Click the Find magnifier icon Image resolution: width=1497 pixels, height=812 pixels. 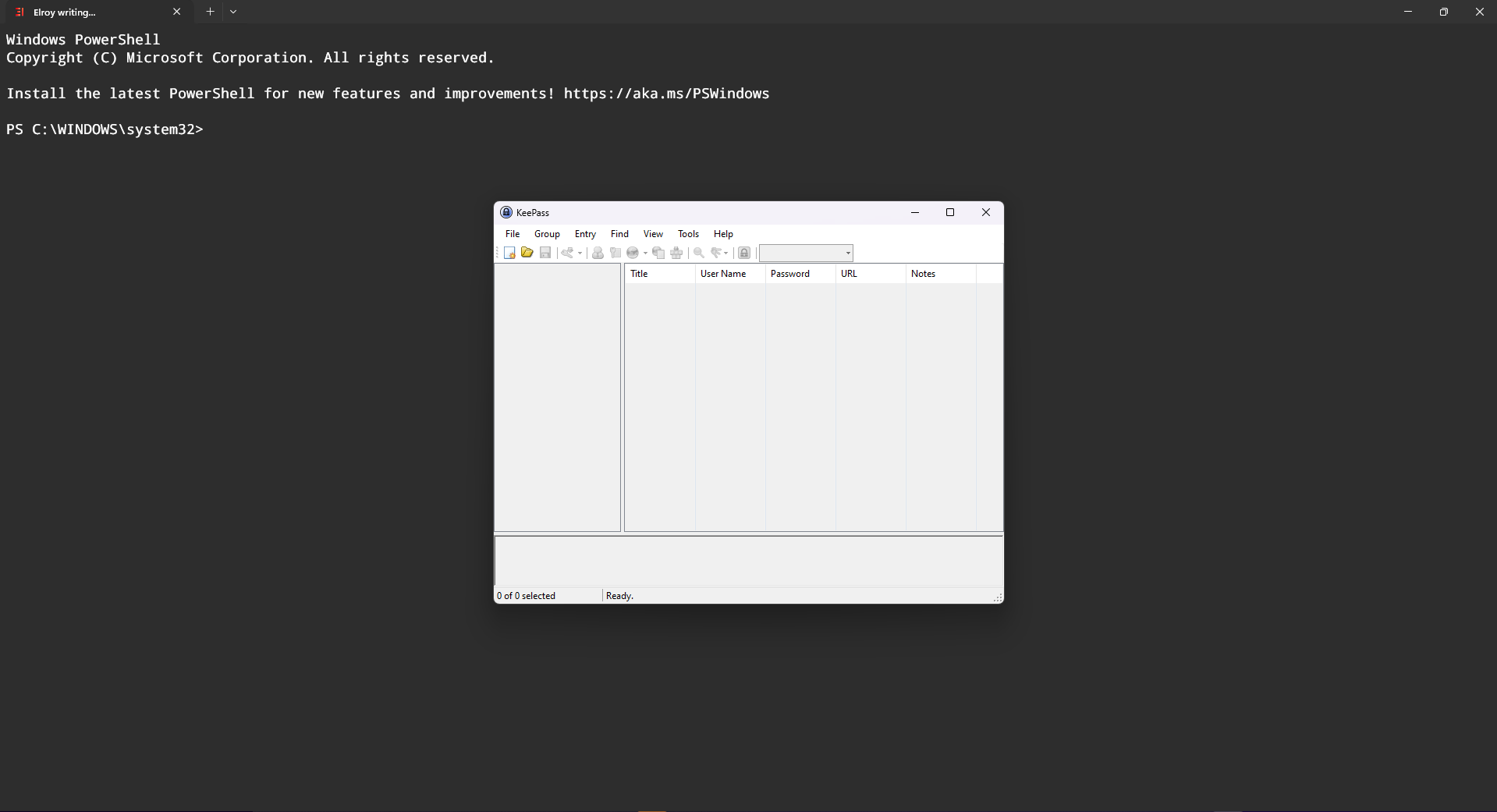[699, 253]
